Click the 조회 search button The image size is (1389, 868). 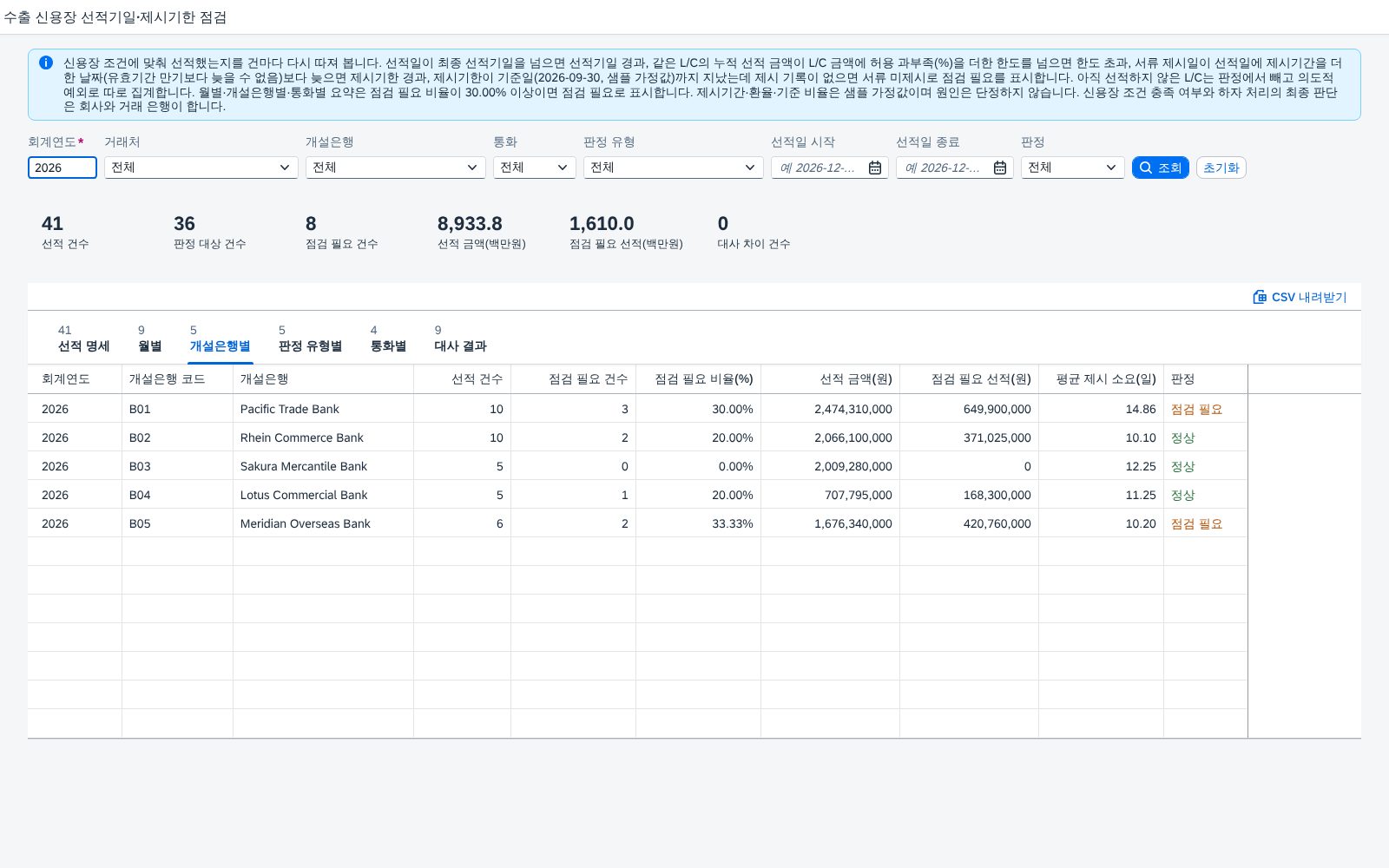(1160, 168)
